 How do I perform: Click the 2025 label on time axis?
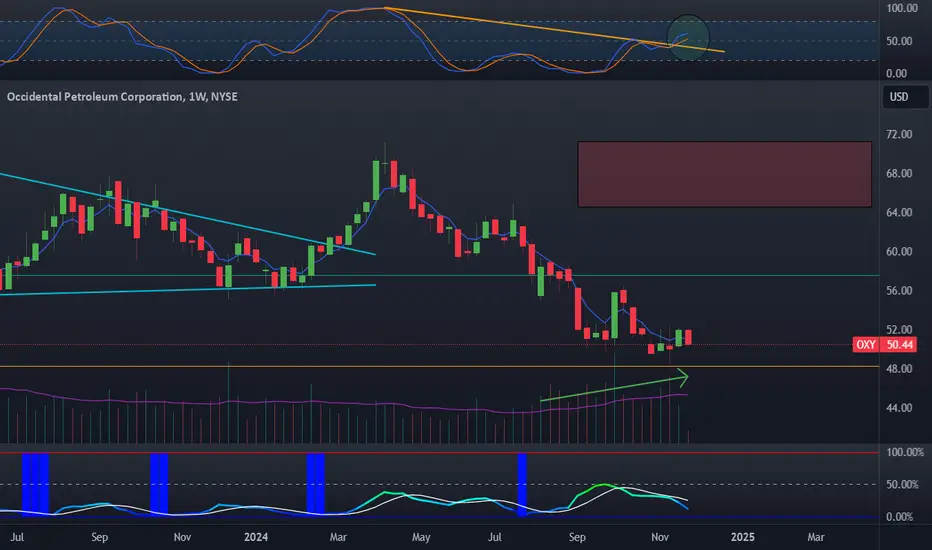(x=742, y=537)
